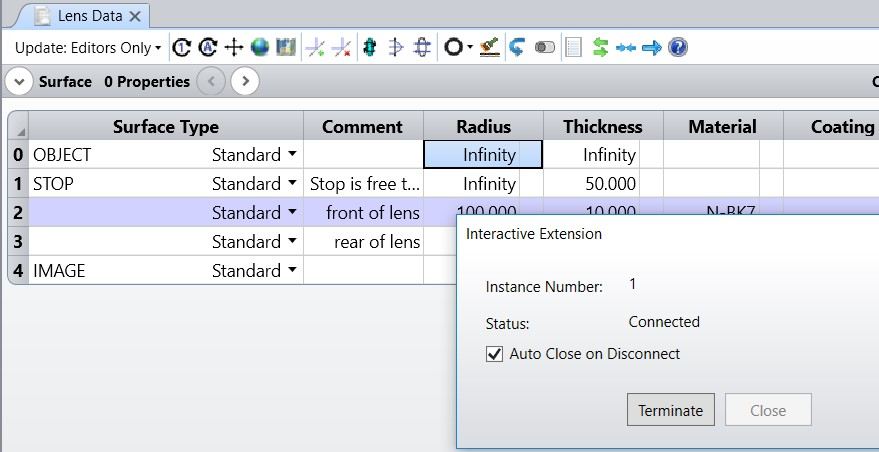879x452 pixels.
Task: Click the green double-arrow swap icon
Action: tap(601, 47)
